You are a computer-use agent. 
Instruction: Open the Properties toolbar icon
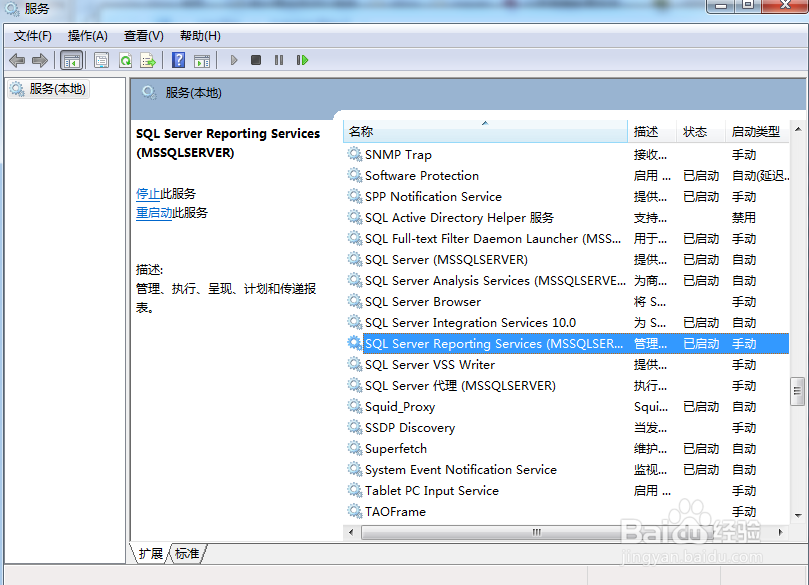[102, 60]
